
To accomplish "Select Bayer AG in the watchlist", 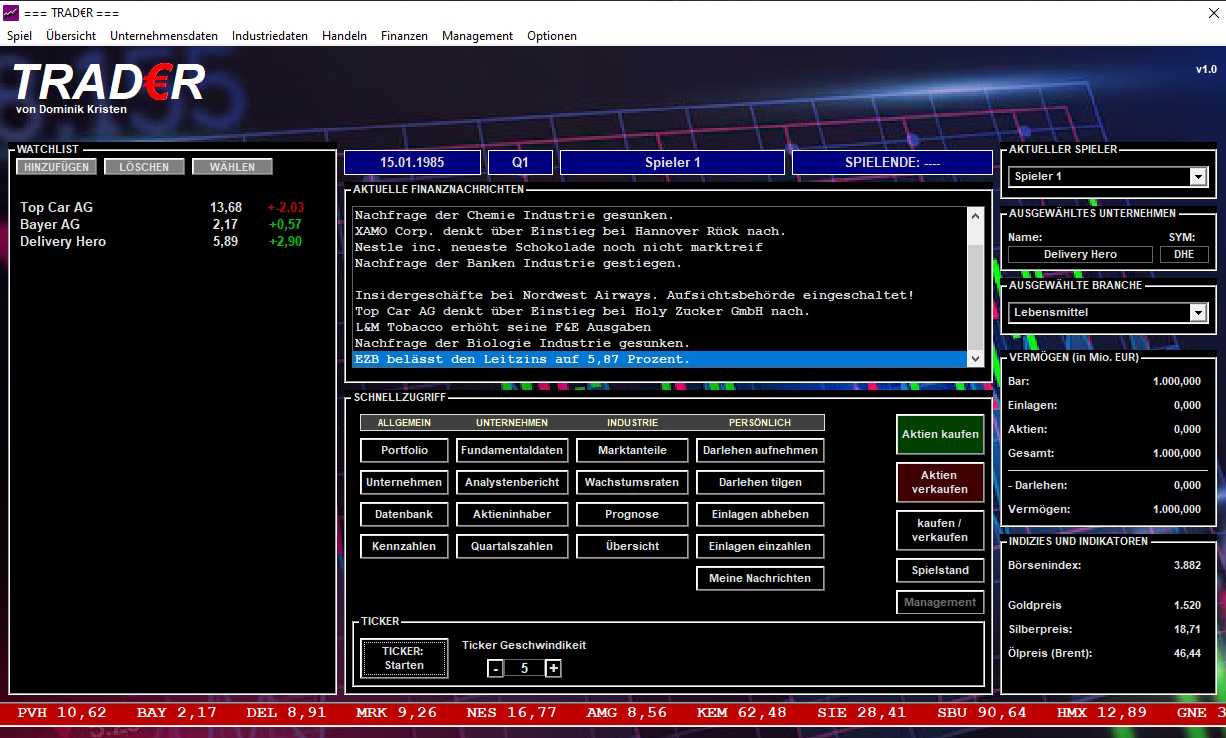I will (50, 225).
